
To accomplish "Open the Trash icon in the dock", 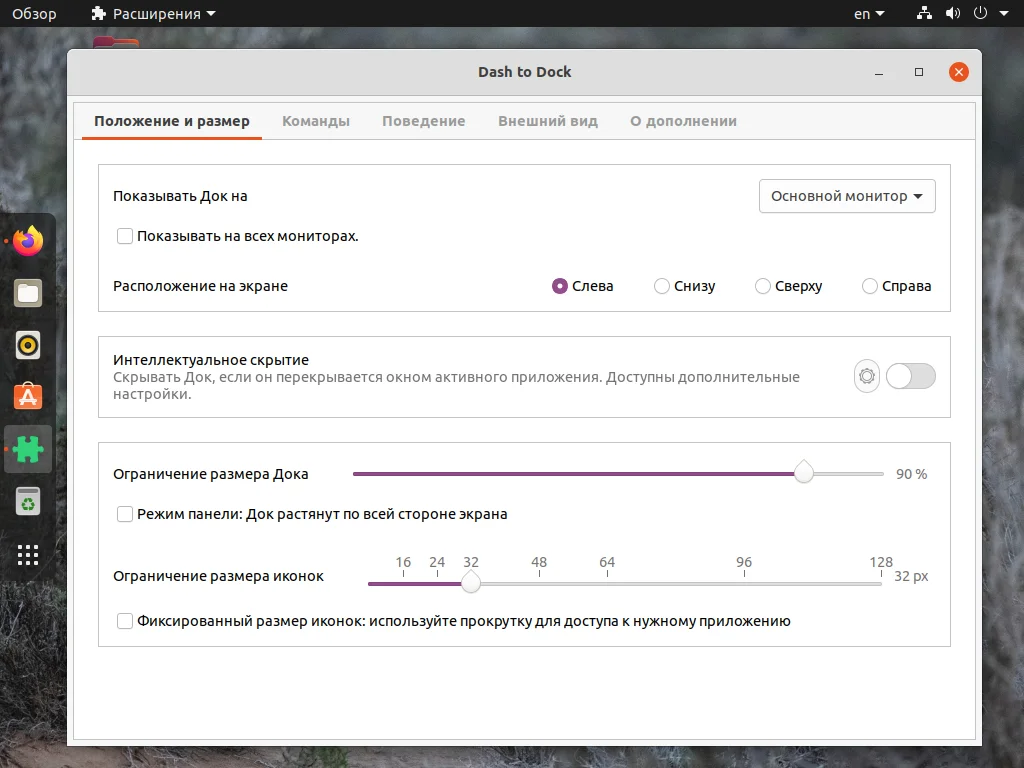I will (x=27, y=501).
